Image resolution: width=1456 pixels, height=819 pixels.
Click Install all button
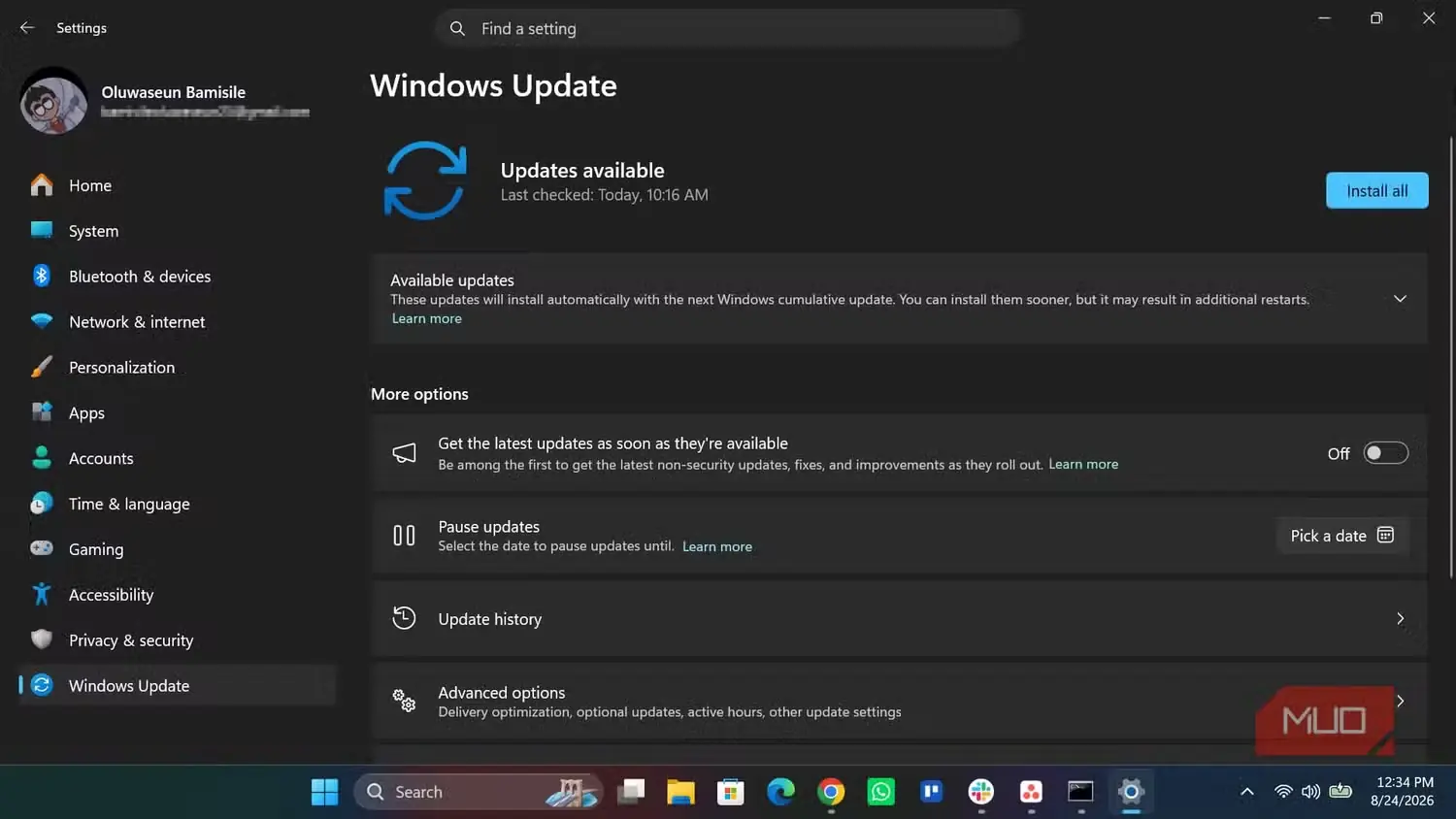(1376, 191)
